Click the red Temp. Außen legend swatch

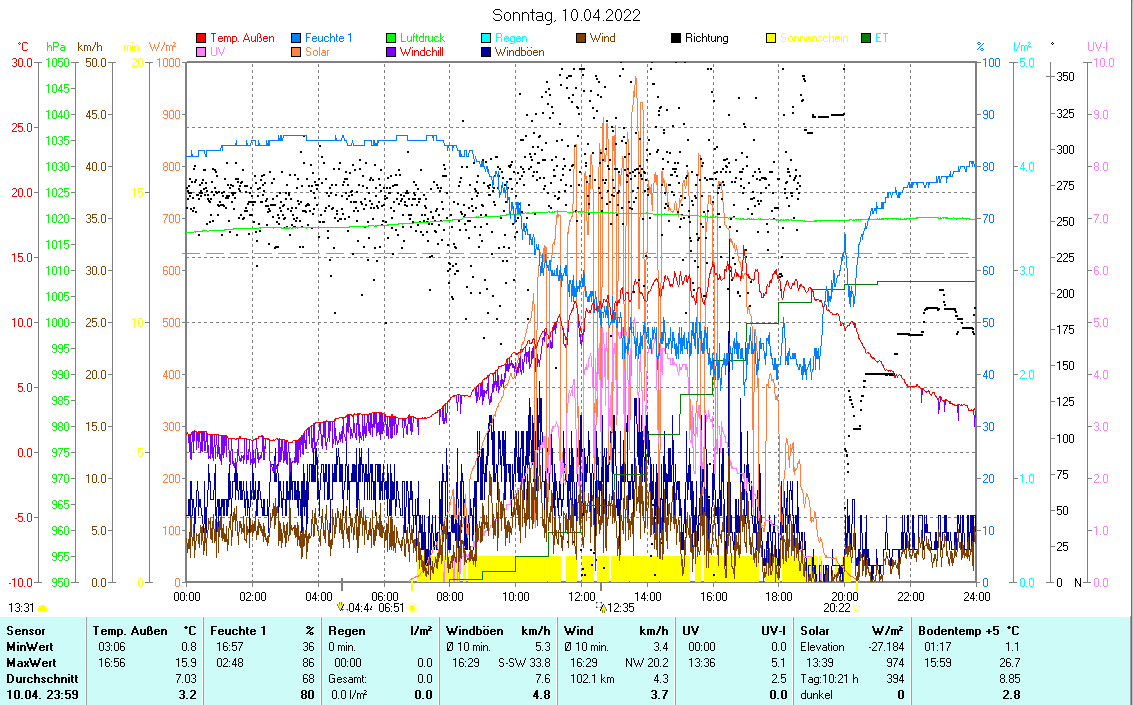click(201, 39)
